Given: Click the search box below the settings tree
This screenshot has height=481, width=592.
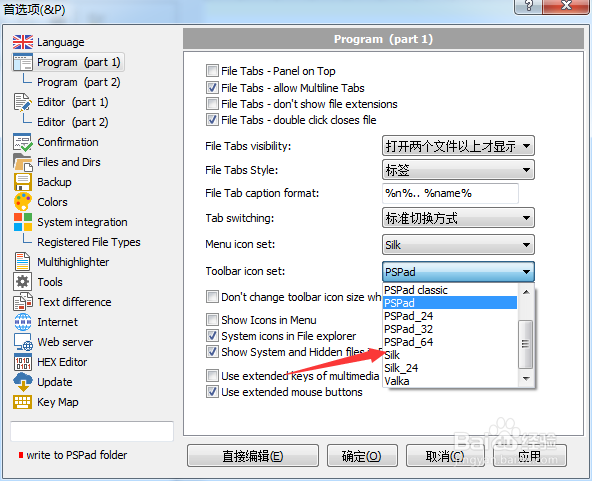Looking at the screenshot, I should (92, 431).
